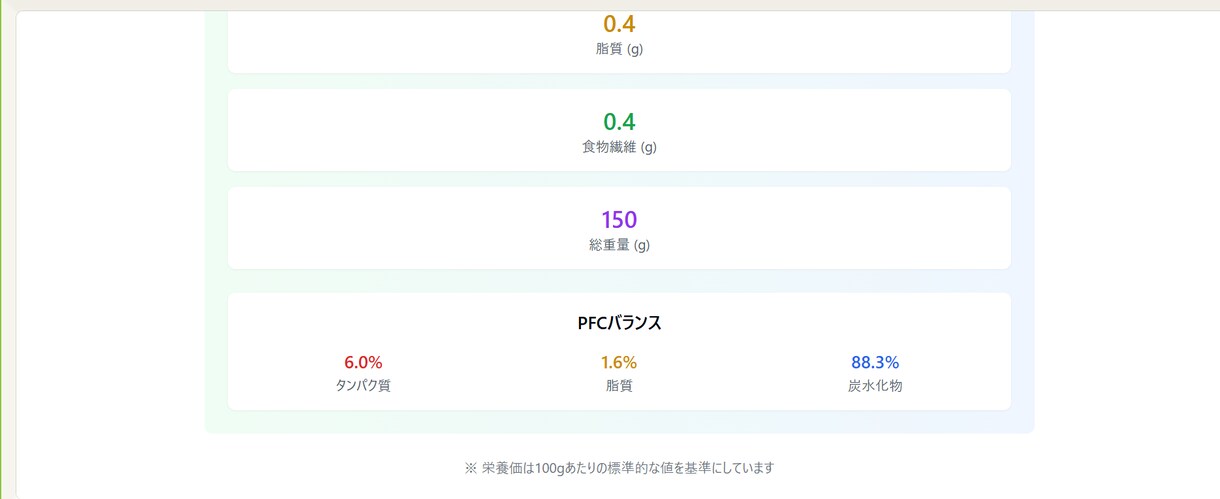The width and height of the screenshot is (1220, 499).
Task: Select the 脂質 (g) label
Action: (619, 49)
